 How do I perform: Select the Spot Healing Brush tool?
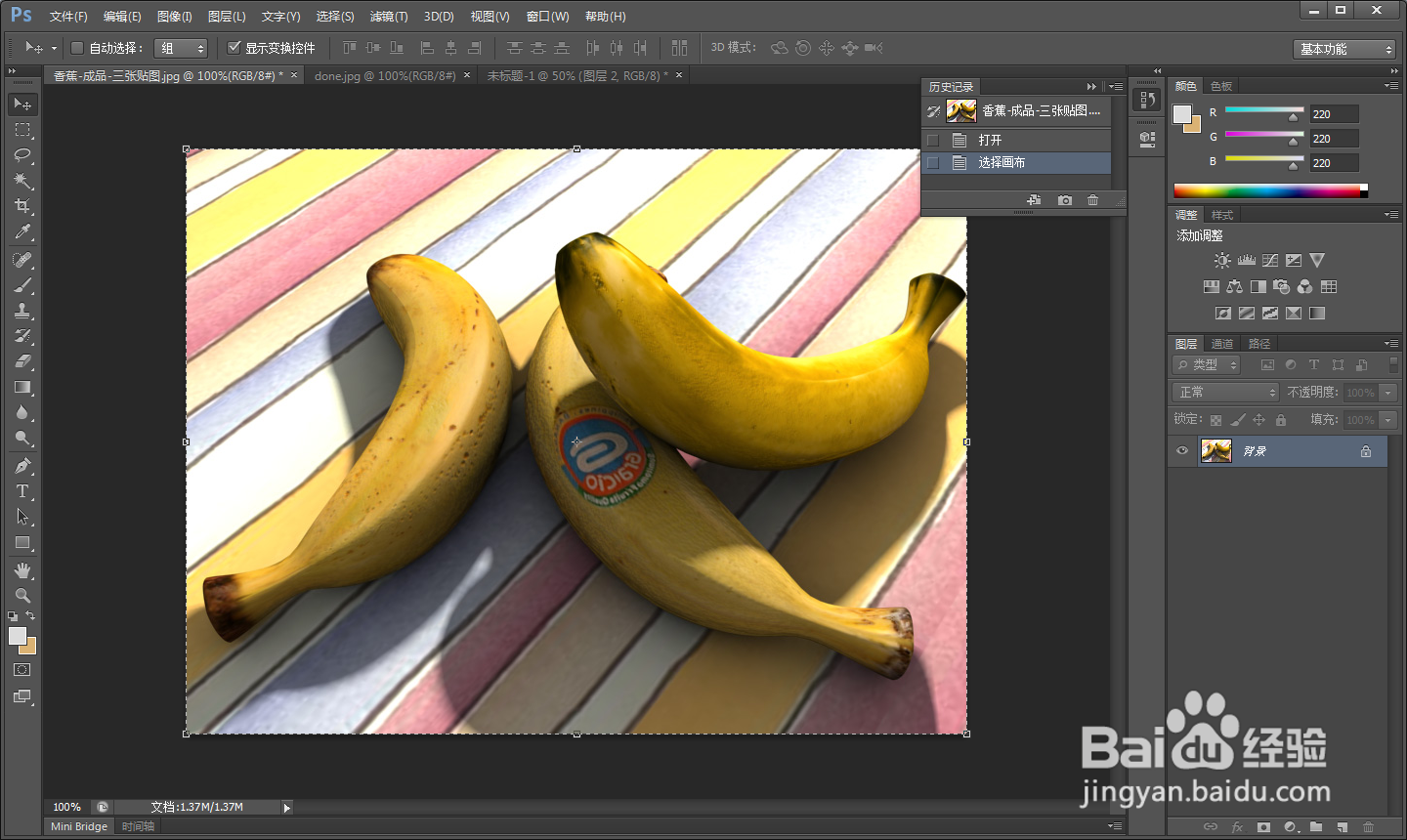22,260
